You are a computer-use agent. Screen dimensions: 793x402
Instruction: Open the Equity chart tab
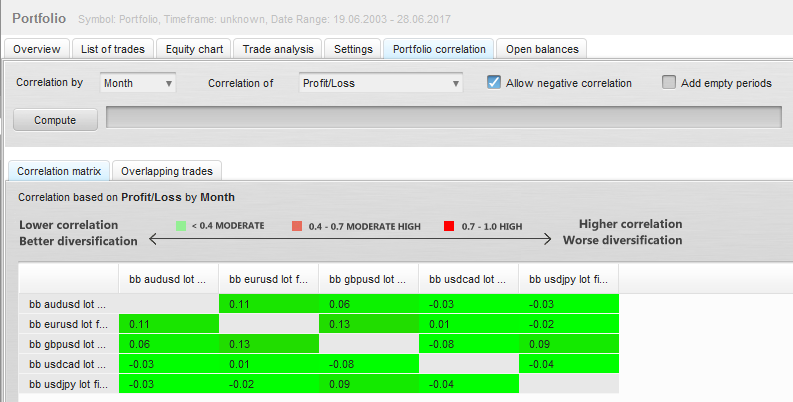click(x=194, y=48)
